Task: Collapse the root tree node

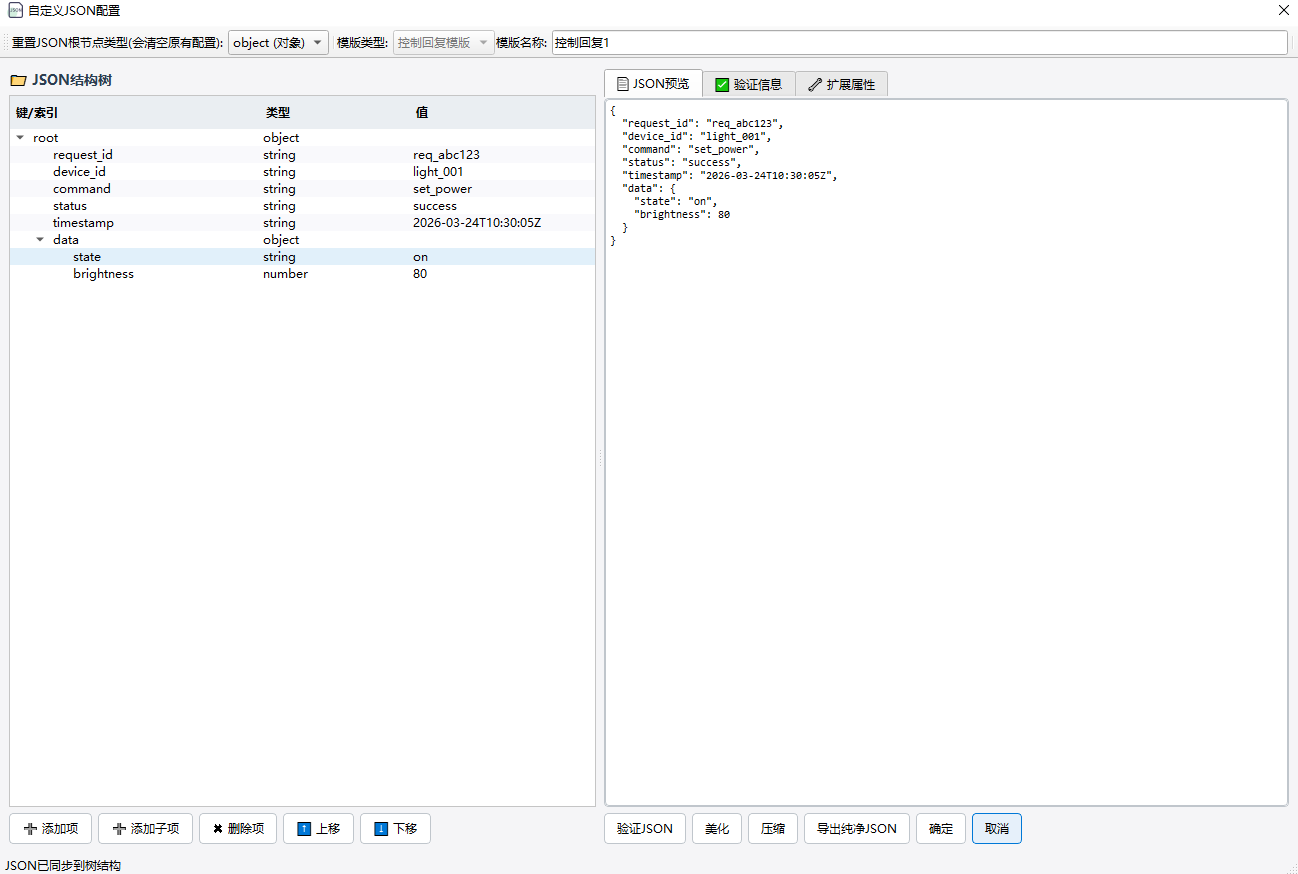Action: point(20,138)
